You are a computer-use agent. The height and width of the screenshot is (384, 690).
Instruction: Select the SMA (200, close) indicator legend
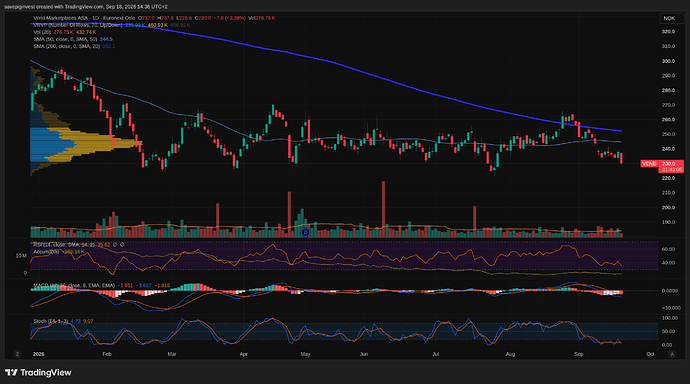pyautogui.click(x=74, y=46)
